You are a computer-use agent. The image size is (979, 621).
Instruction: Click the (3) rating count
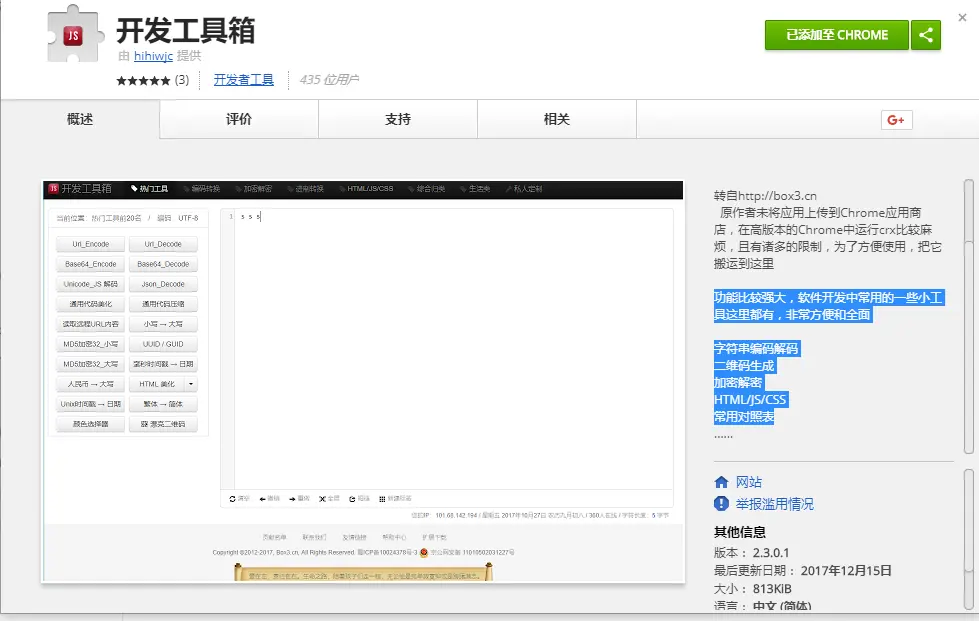[182, 80]
